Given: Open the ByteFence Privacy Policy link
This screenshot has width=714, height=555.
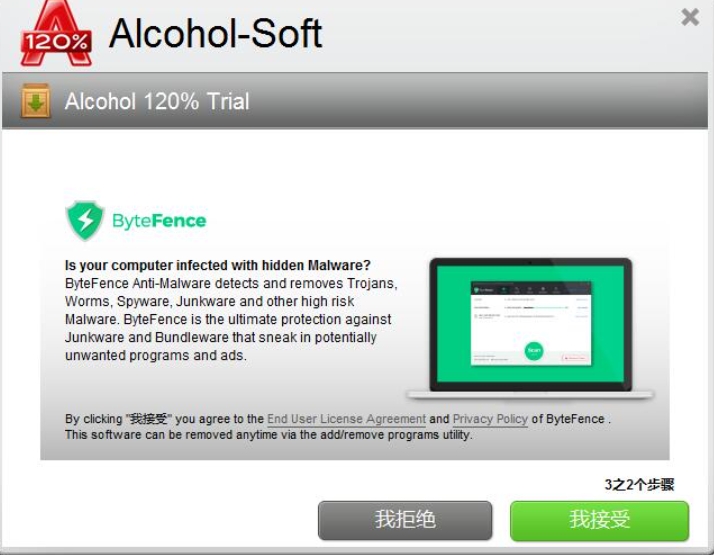Looking at the screenshot, I should point(490,419).
